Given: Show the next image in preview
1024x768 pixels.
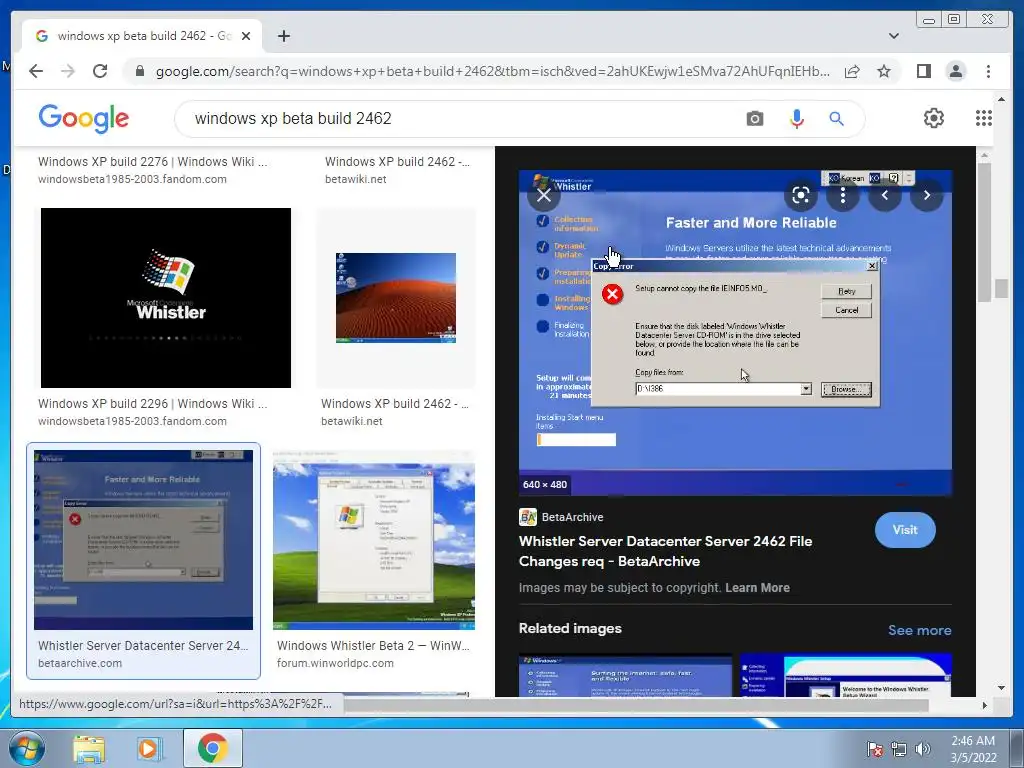Looking at the screenshot, I should 927,195.
